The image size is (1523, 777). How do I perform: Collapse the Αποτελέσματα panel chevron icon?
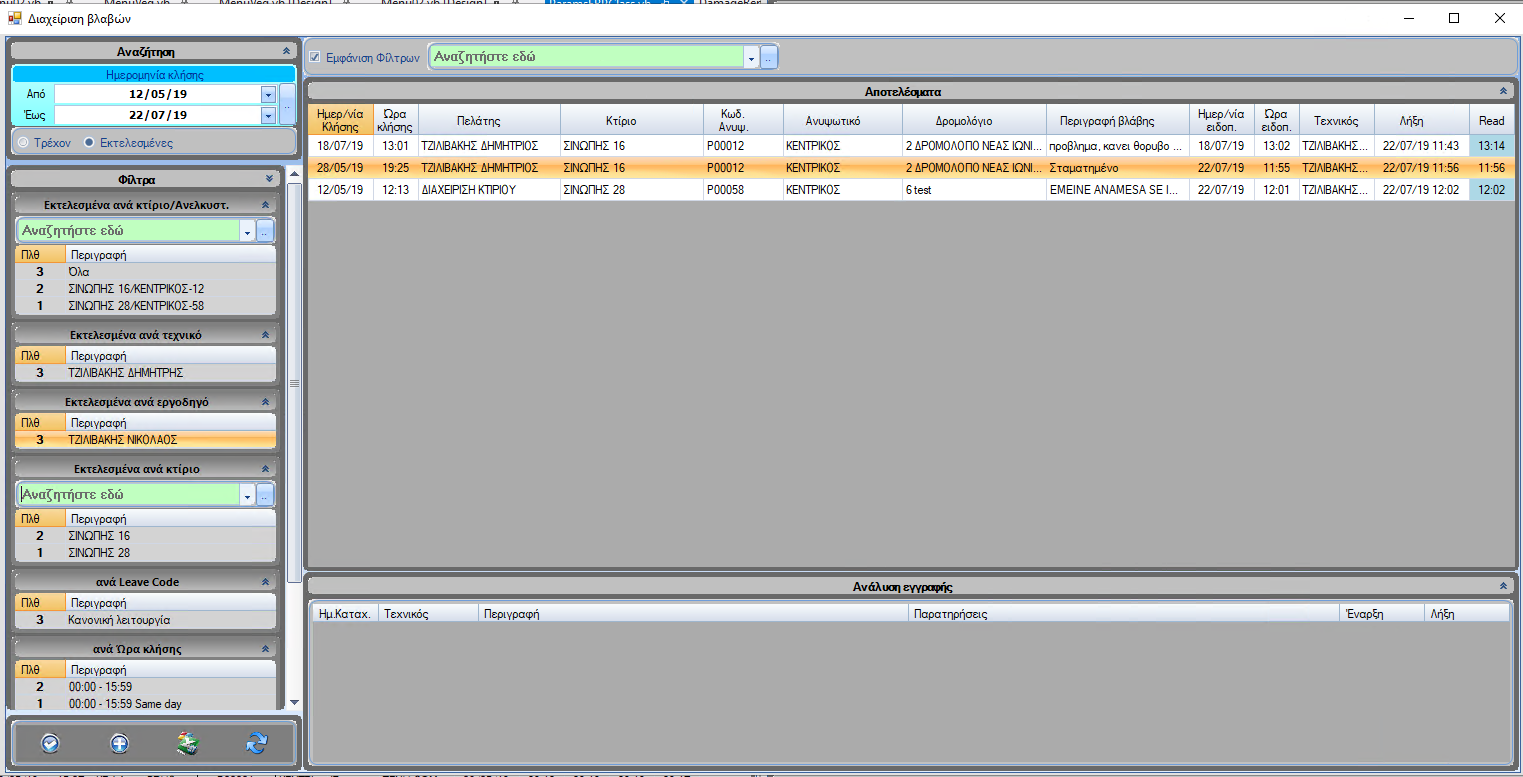click(1503, 91)
